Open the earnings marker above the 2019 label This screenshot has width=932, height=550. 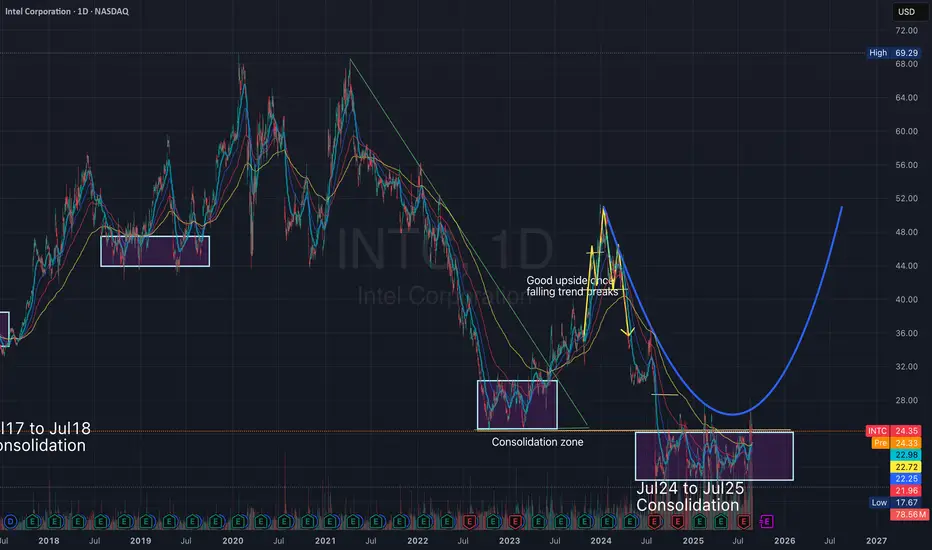click(146, 521)
